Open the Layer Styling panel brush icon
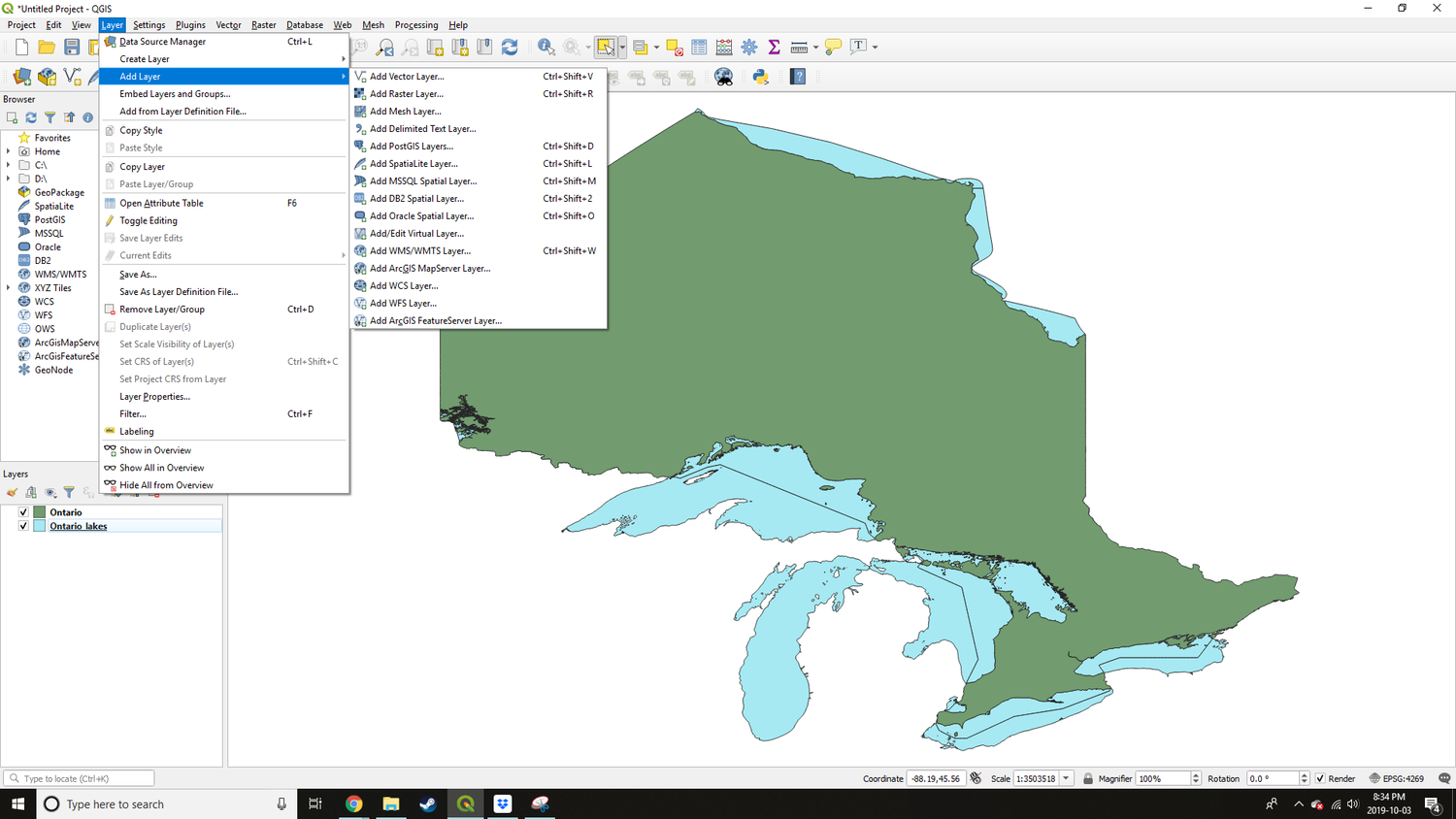 point(13,493)
